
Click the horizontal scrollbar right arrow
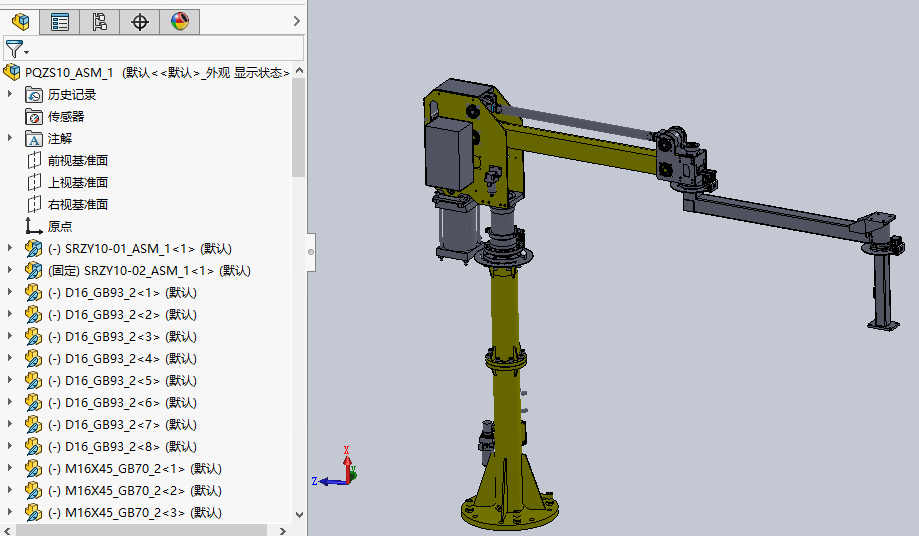click(283, 531)
